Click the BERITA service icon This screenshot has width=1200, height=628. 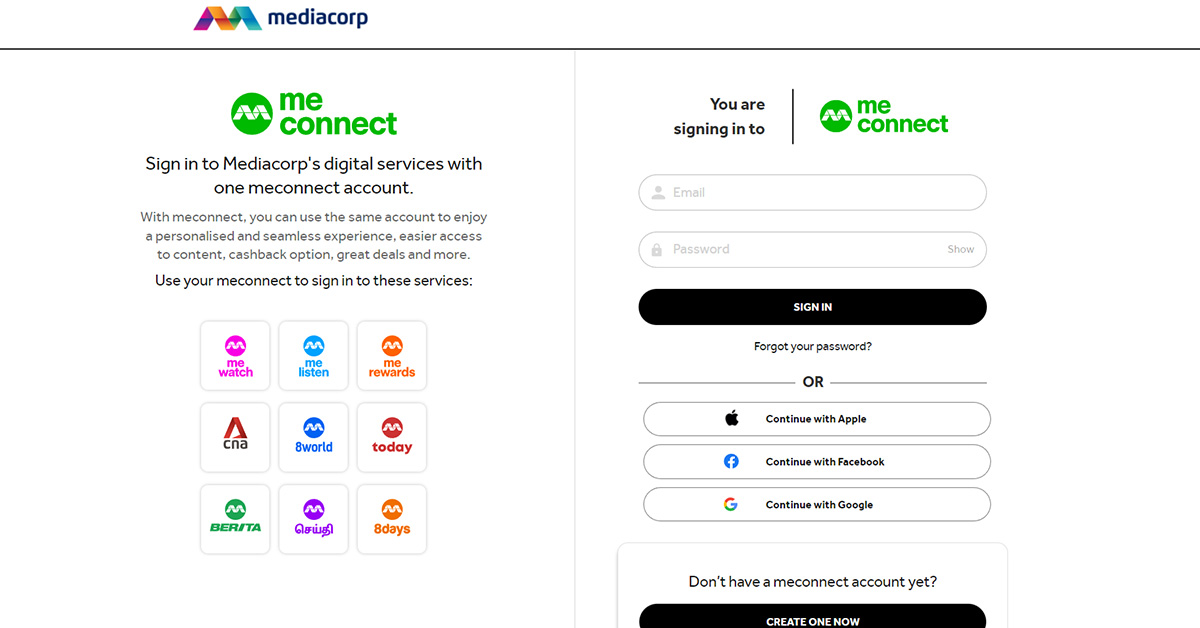[x=235, y=519]
